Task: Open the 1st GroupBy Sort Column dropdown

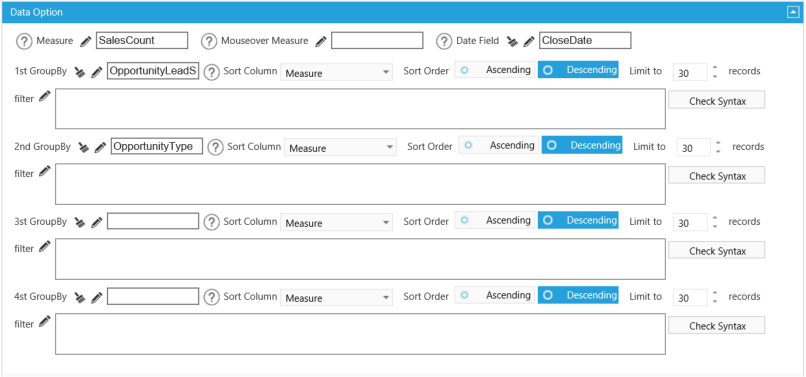Action: click(336, 73)
